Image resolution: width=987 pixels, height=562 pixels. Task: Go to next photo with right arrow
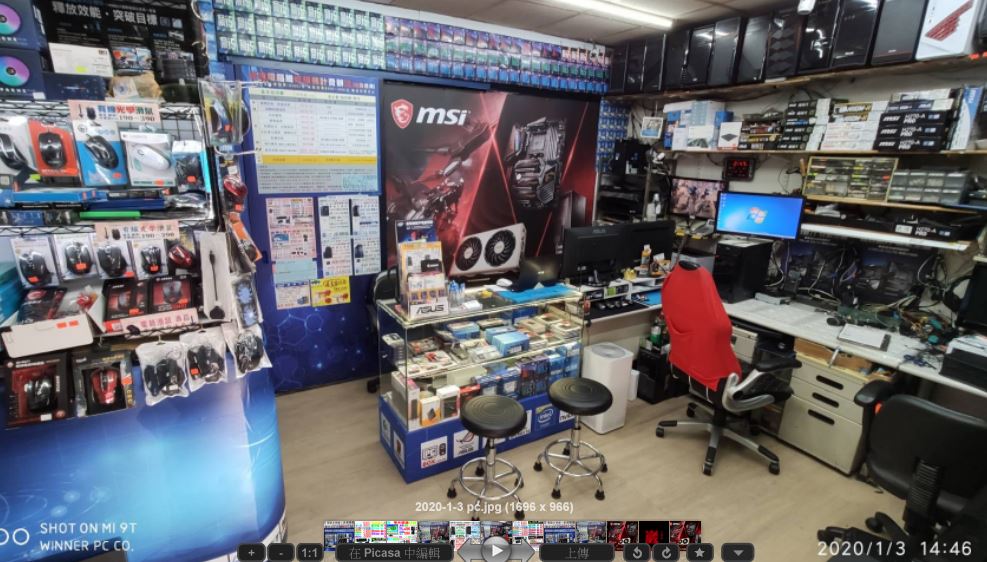click(522, 551)
